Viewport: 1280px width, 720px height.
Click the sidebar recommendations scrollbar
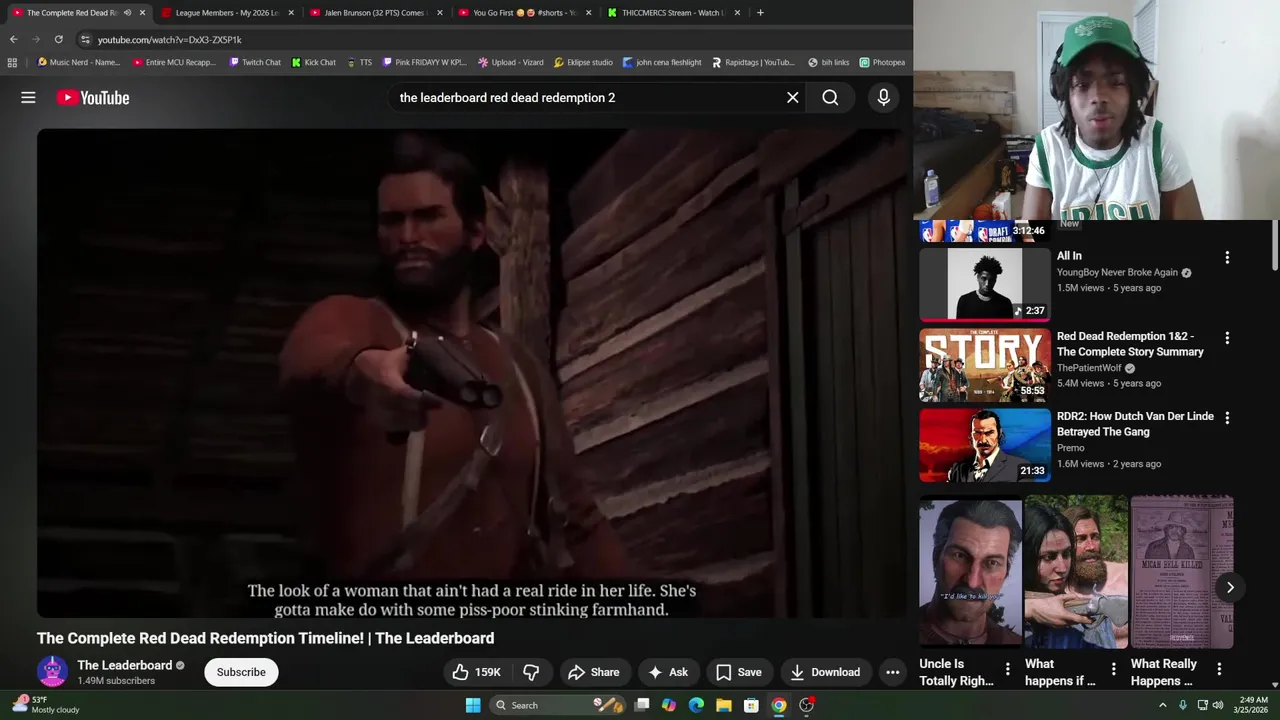pyautogui.click(x=1275, y=245)
